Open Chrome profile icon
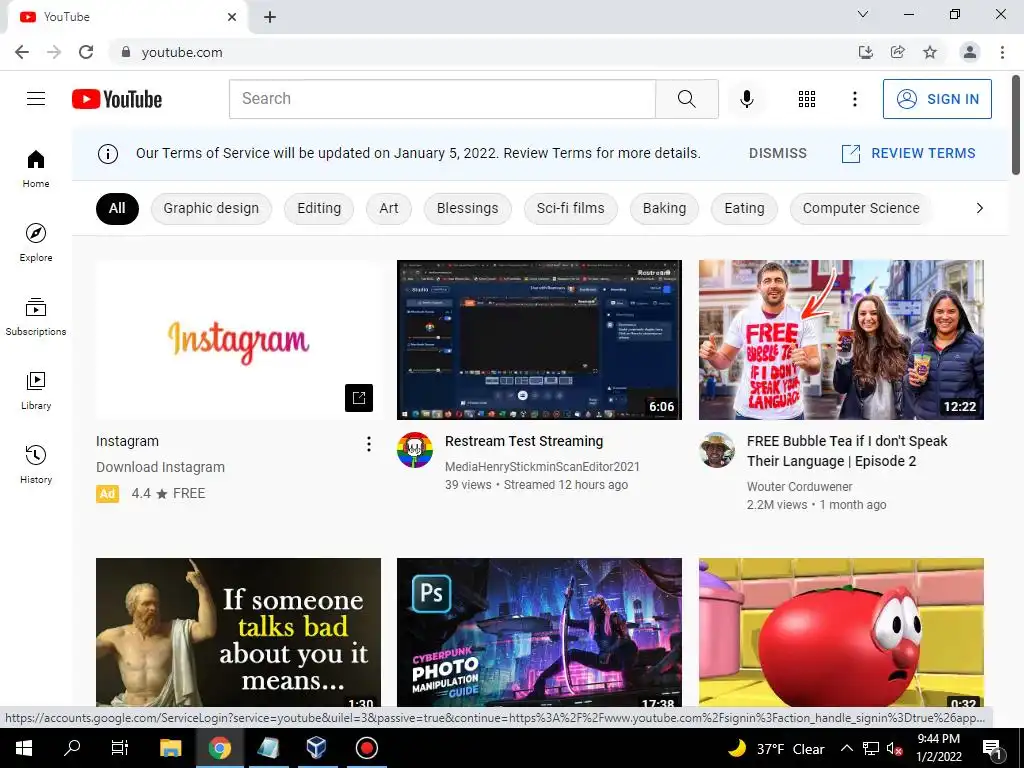1024x768 pixels. (x=970, y=52)
